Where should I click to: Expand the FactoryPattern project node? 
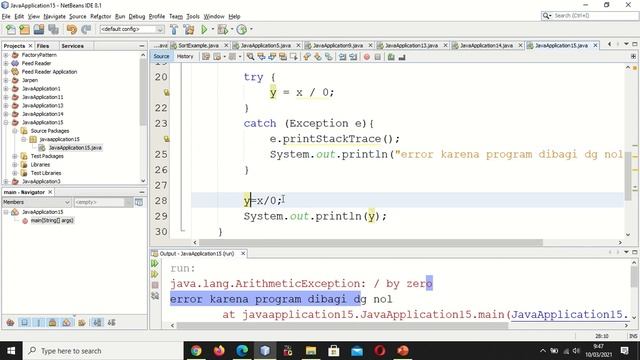pos(6,55)
